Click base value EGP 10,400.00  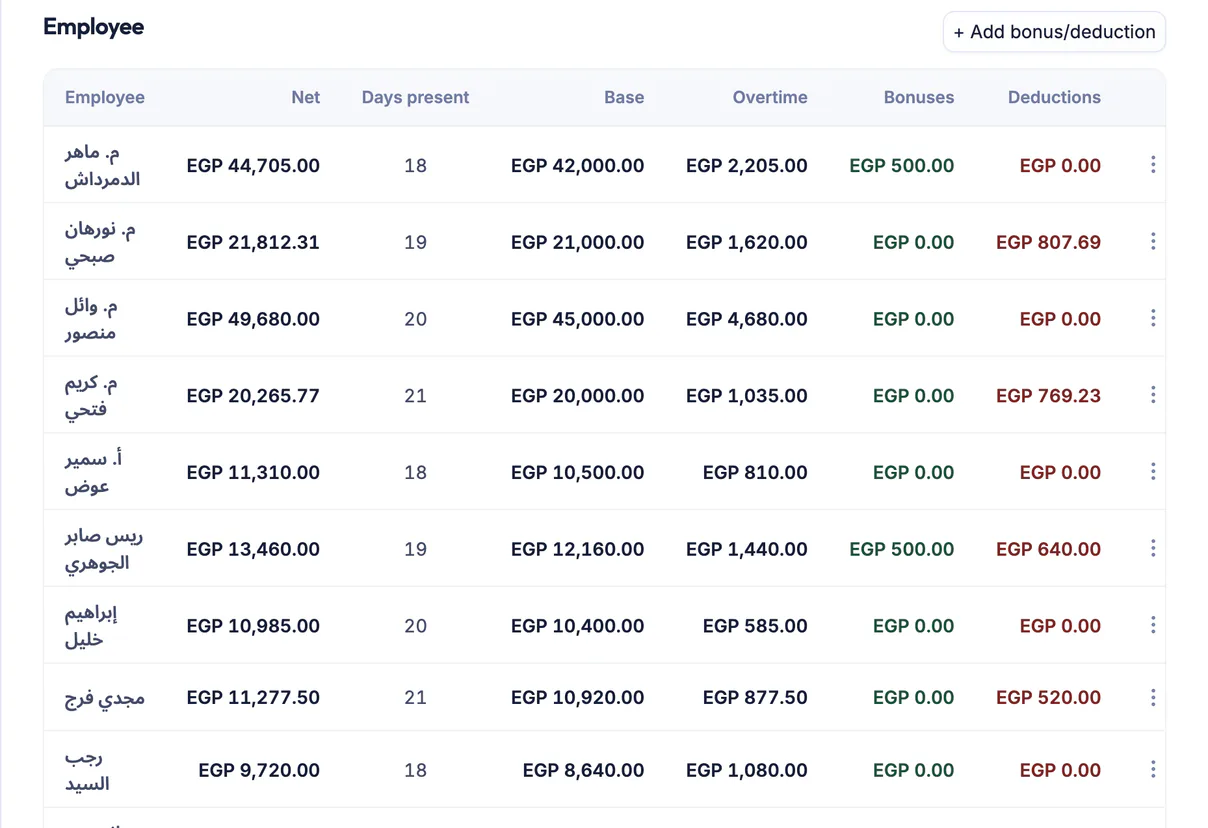577,626
